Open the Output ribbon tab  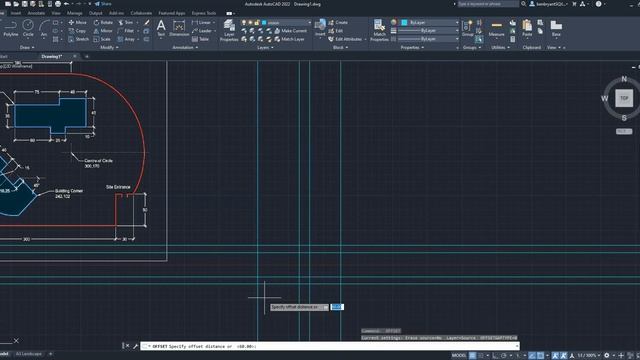(x=96, y=13)
